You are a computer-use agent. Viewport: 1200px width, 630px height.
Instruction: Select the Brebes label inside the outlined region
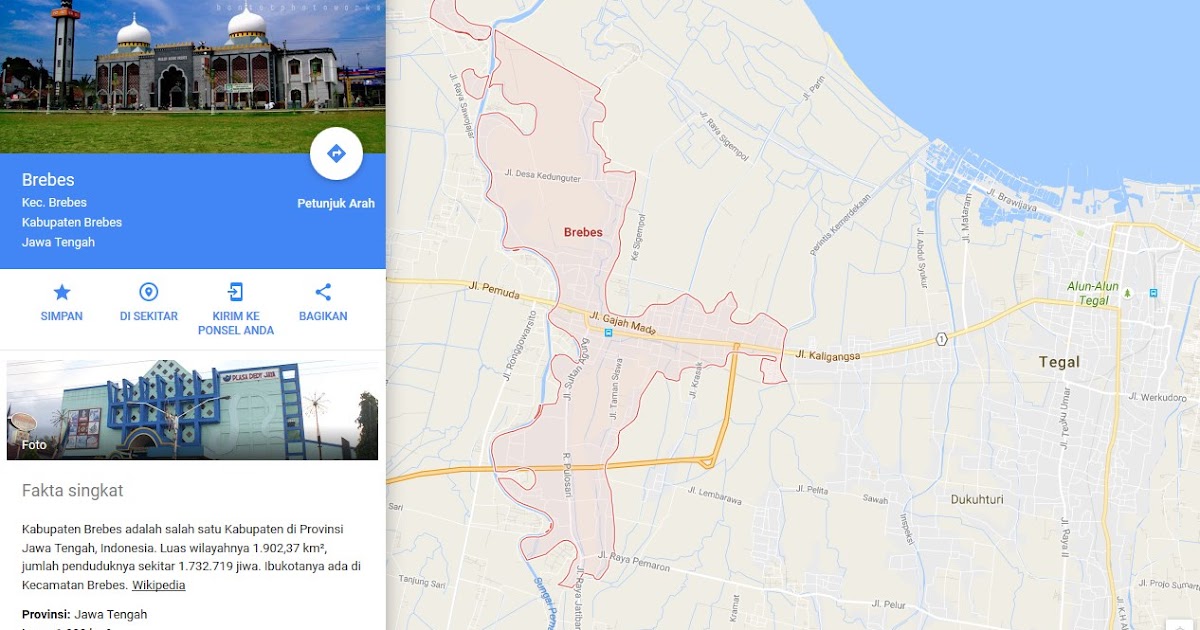pos(583,231)
